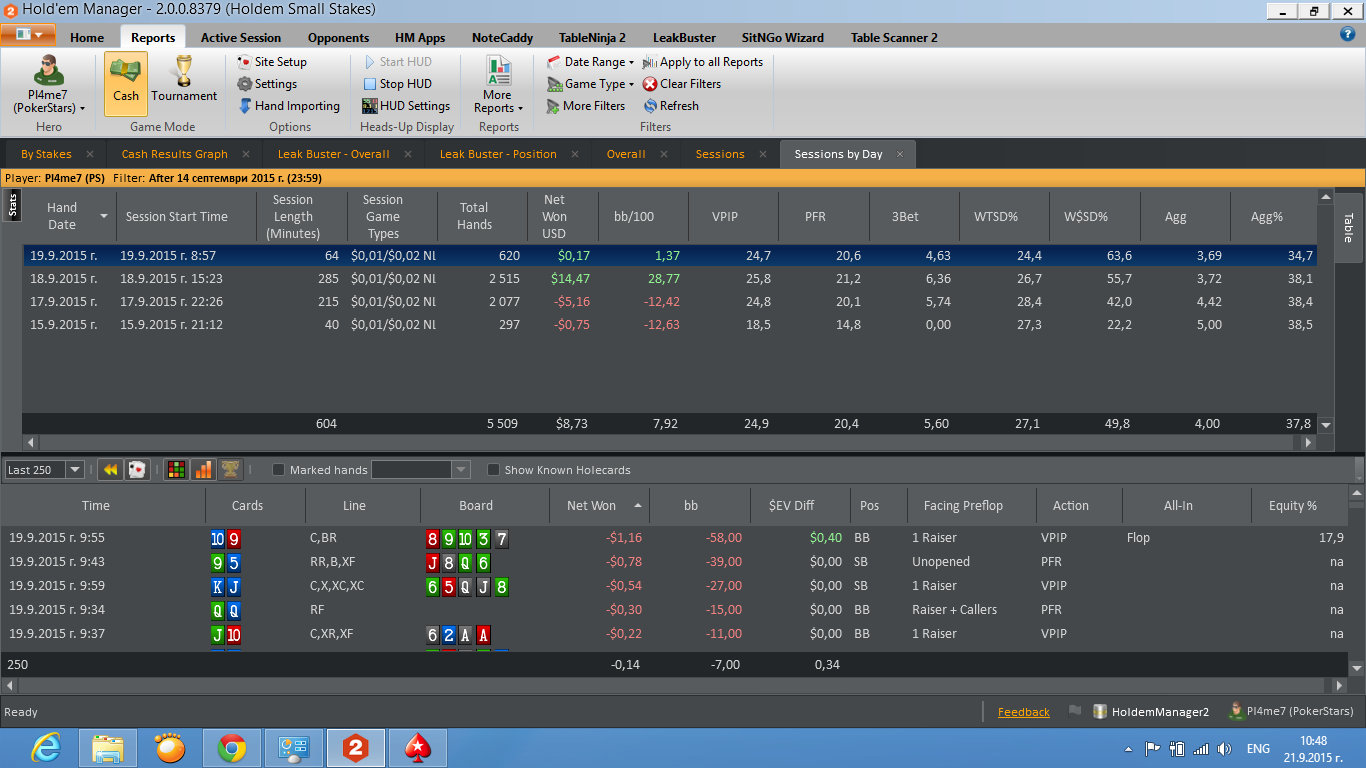Open File Explorer from taskbar
Image resolution: width=1366 pixels, height=768 pixels.
tap(108, 748)
